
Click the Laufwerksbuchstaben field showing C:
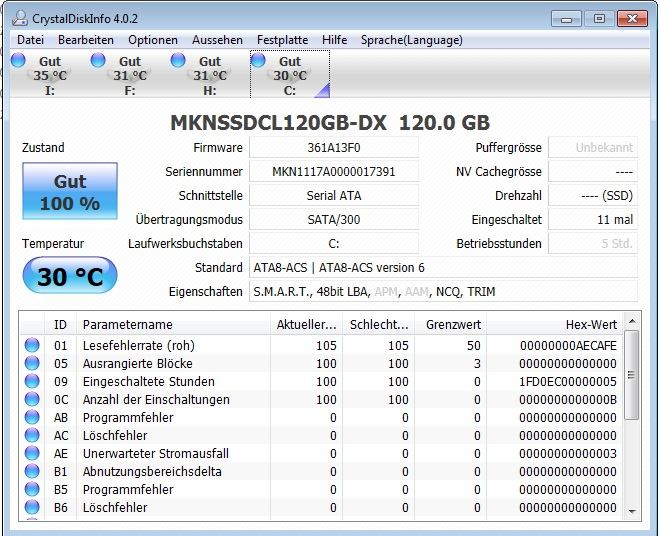coord(334,244)
